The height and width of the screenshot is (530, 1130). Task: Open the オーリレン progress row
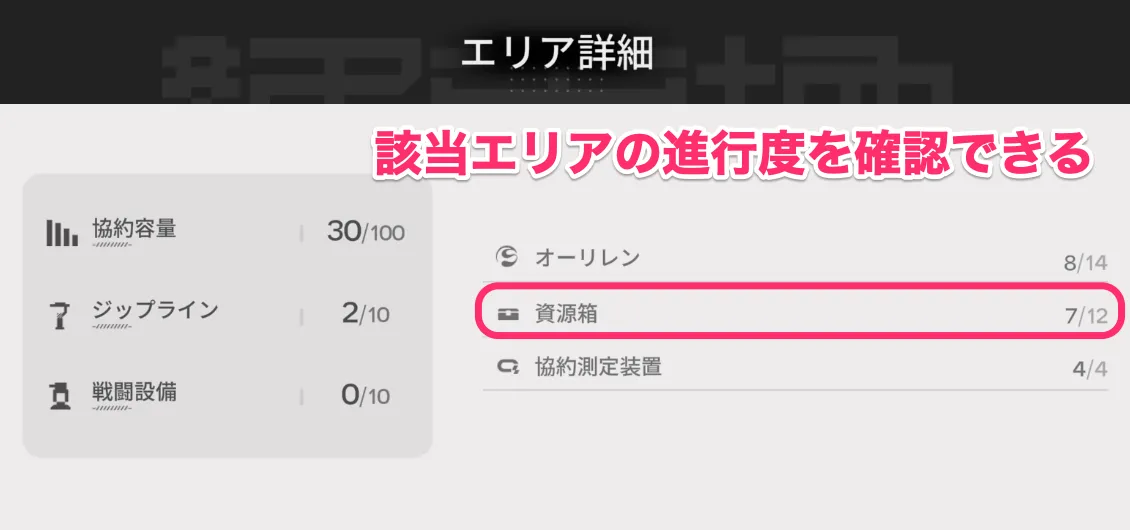pos(795,259)
